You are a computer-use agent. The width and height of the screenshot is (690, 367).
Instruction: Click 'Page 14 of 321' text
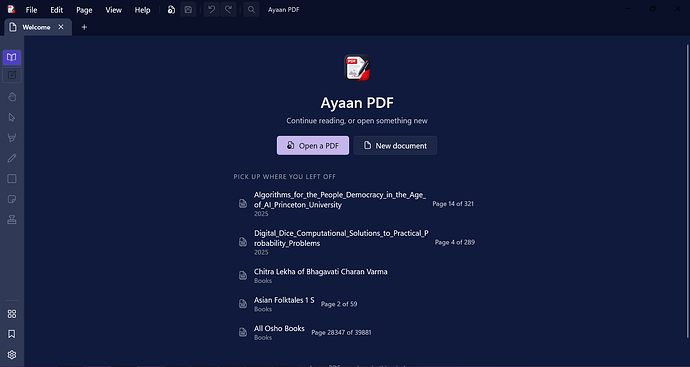pos(453,204)
